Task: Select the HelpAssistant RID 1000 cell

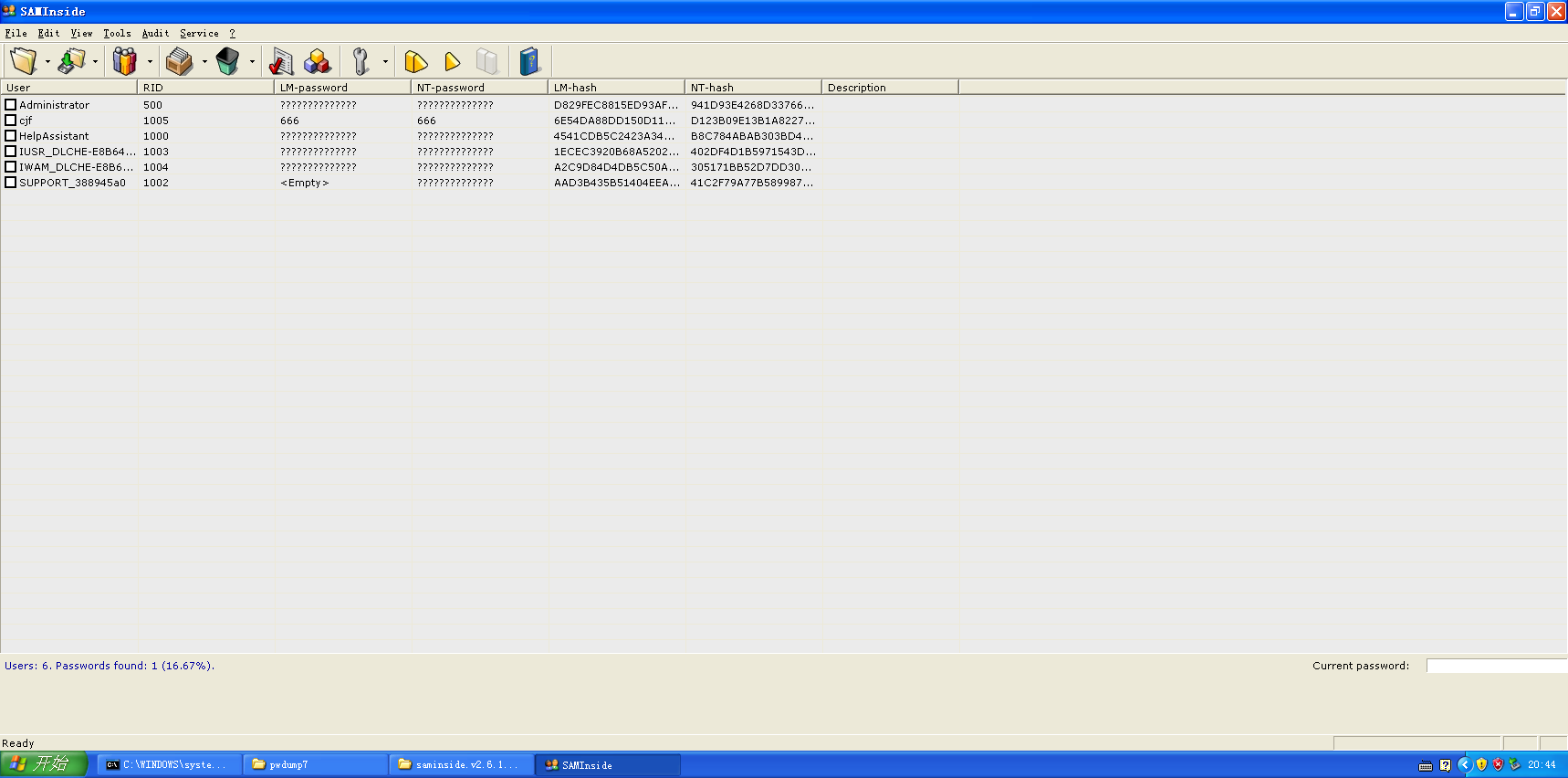Action: 156,136
